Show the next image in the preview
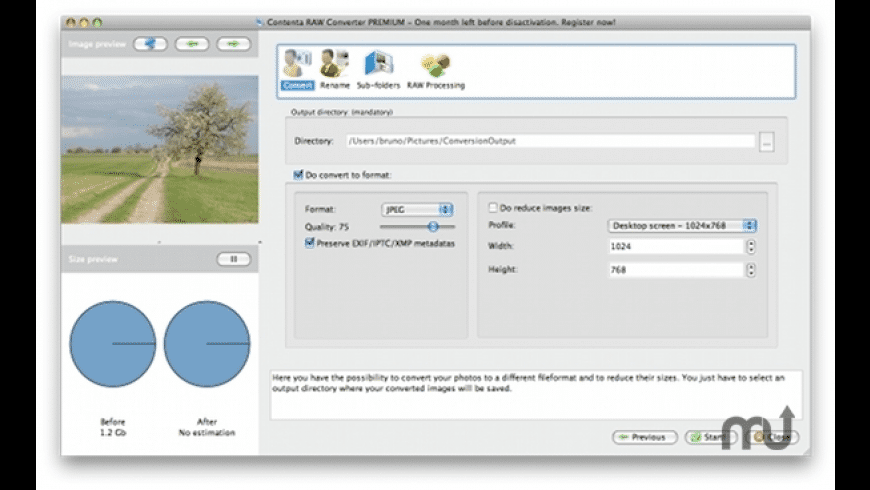 [x=234, y=44]
